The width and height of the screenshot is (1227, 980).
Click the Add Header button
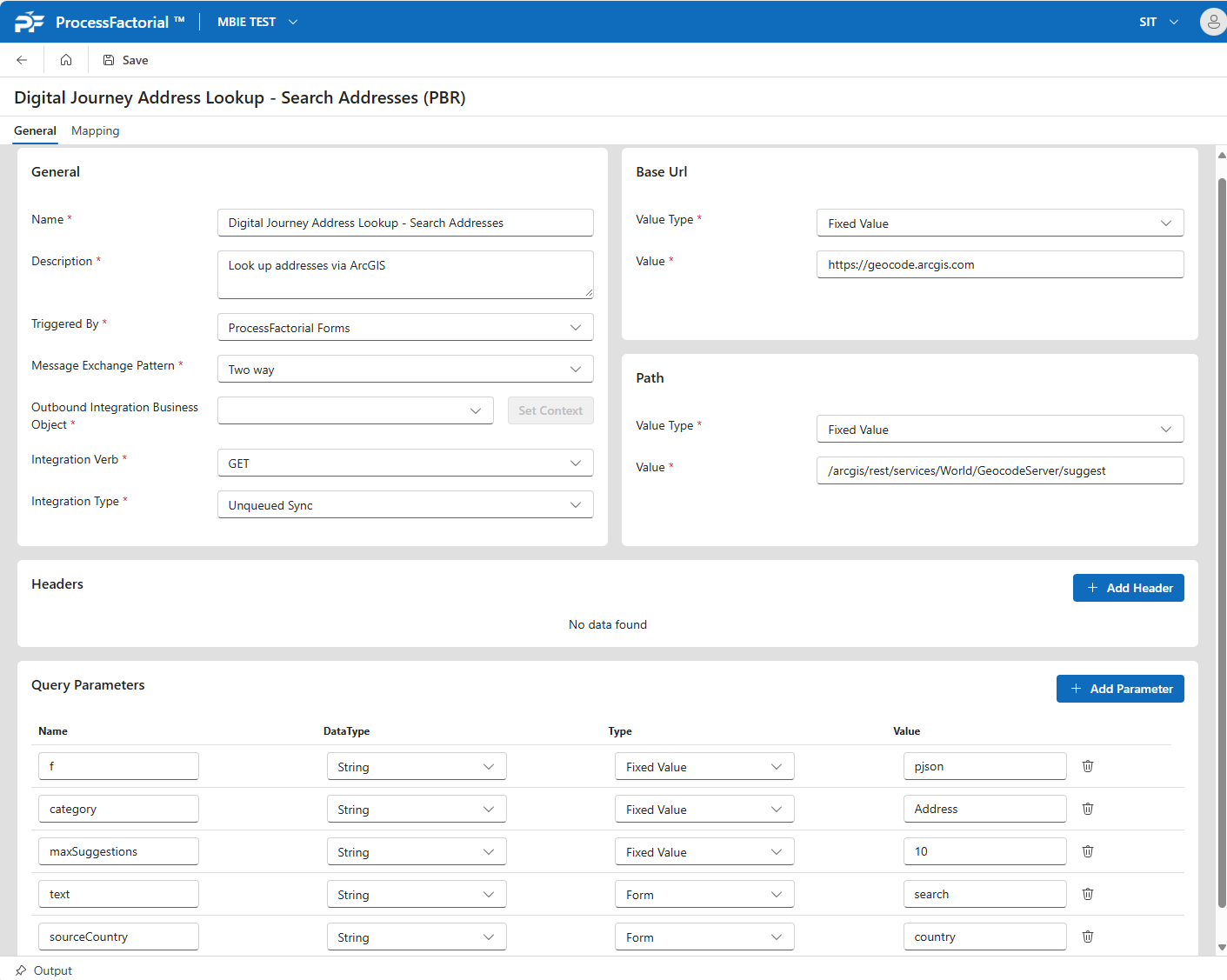(x=1128, y=588)
